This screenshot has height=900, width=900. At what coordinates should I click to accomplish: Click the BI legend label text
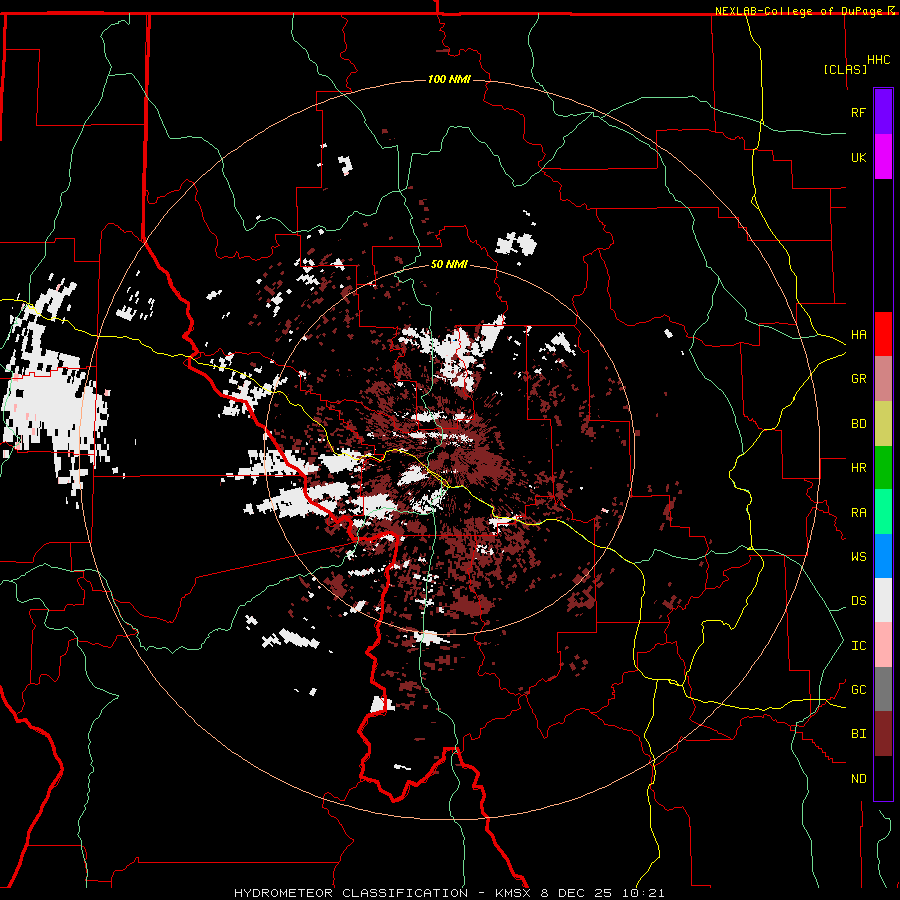[858, 734]
